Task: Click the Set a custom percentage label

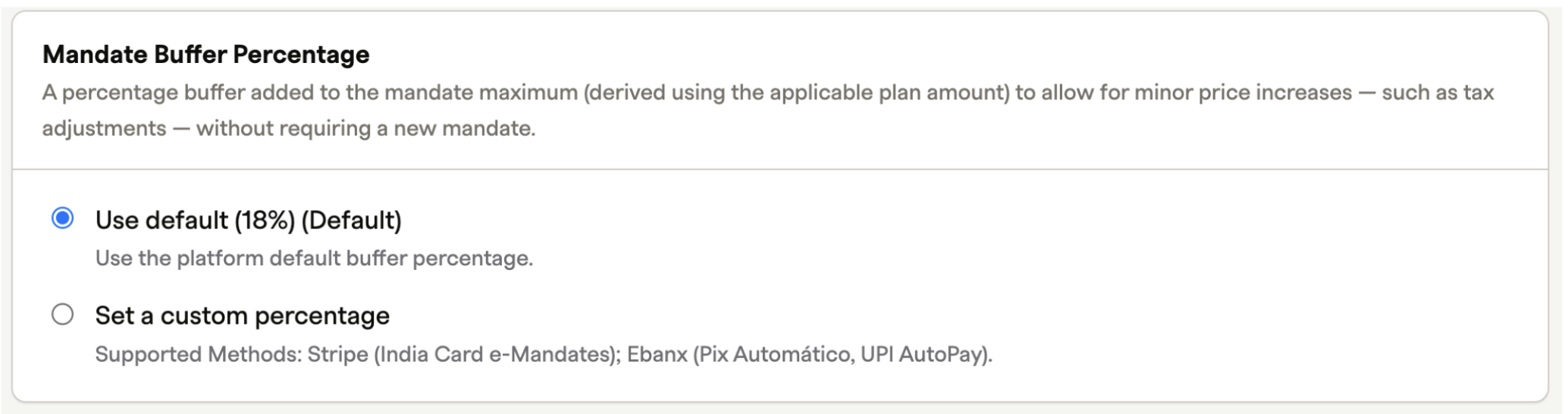Action: [242, 315]
